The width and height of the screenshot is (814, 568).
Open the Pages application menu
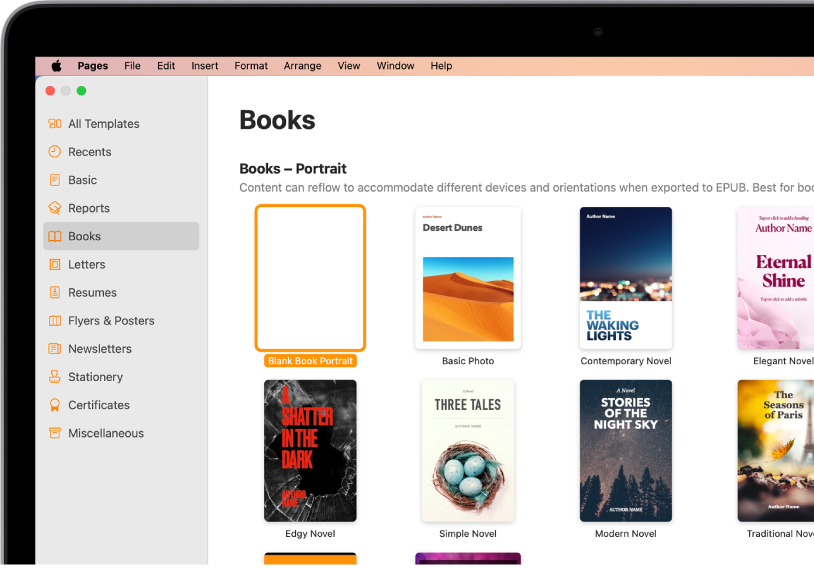tap(93, 66)
